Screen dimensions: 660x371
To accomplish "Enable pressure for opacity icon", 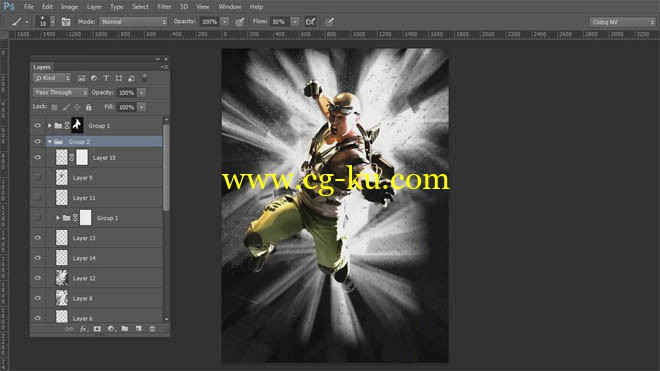I will pyautogui.click(x=240, y=22).
